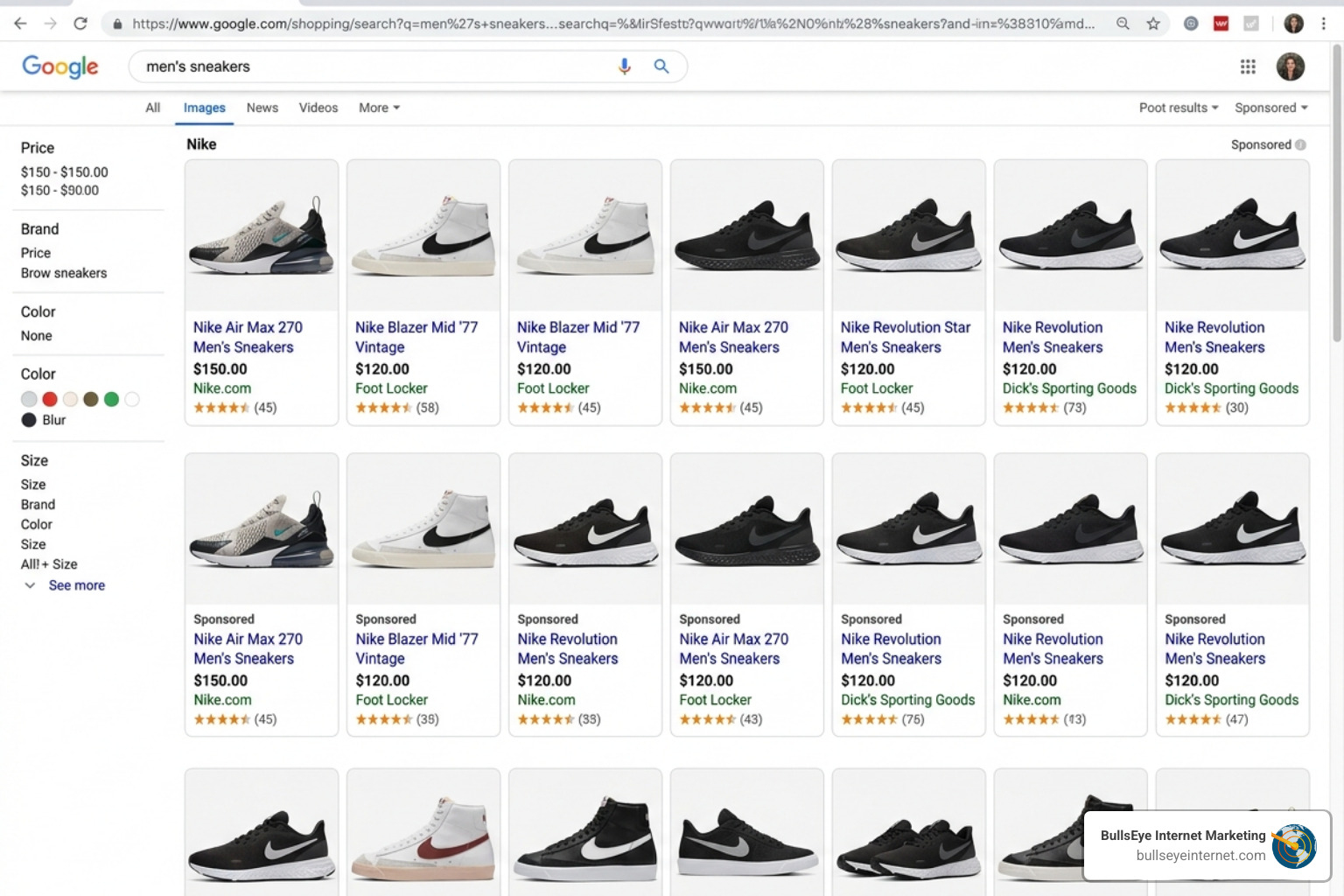
Task: Switch to the Images tab
Action: 205,108
